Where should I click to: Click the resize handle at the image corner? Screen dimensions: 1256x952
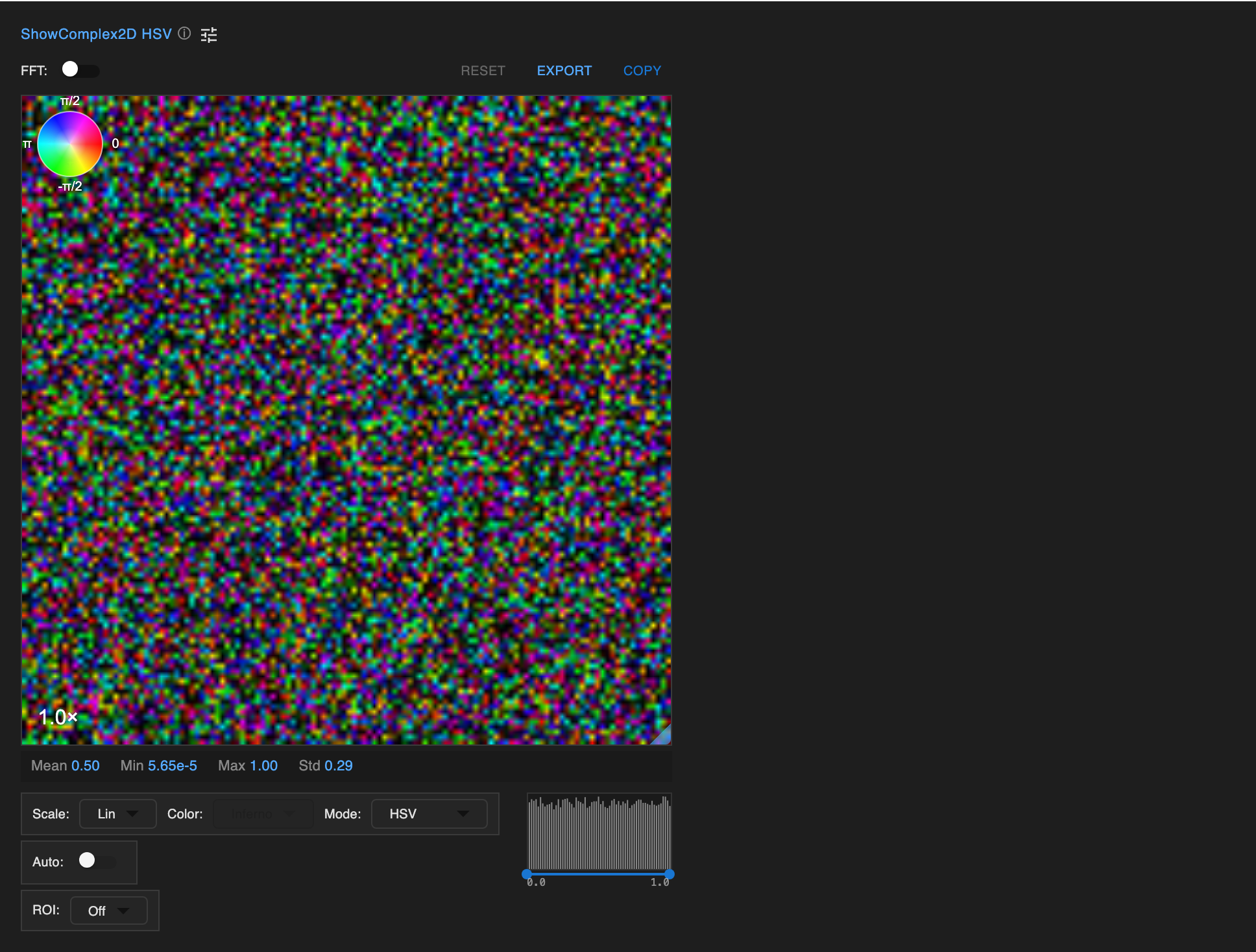[x=663, y=736]
